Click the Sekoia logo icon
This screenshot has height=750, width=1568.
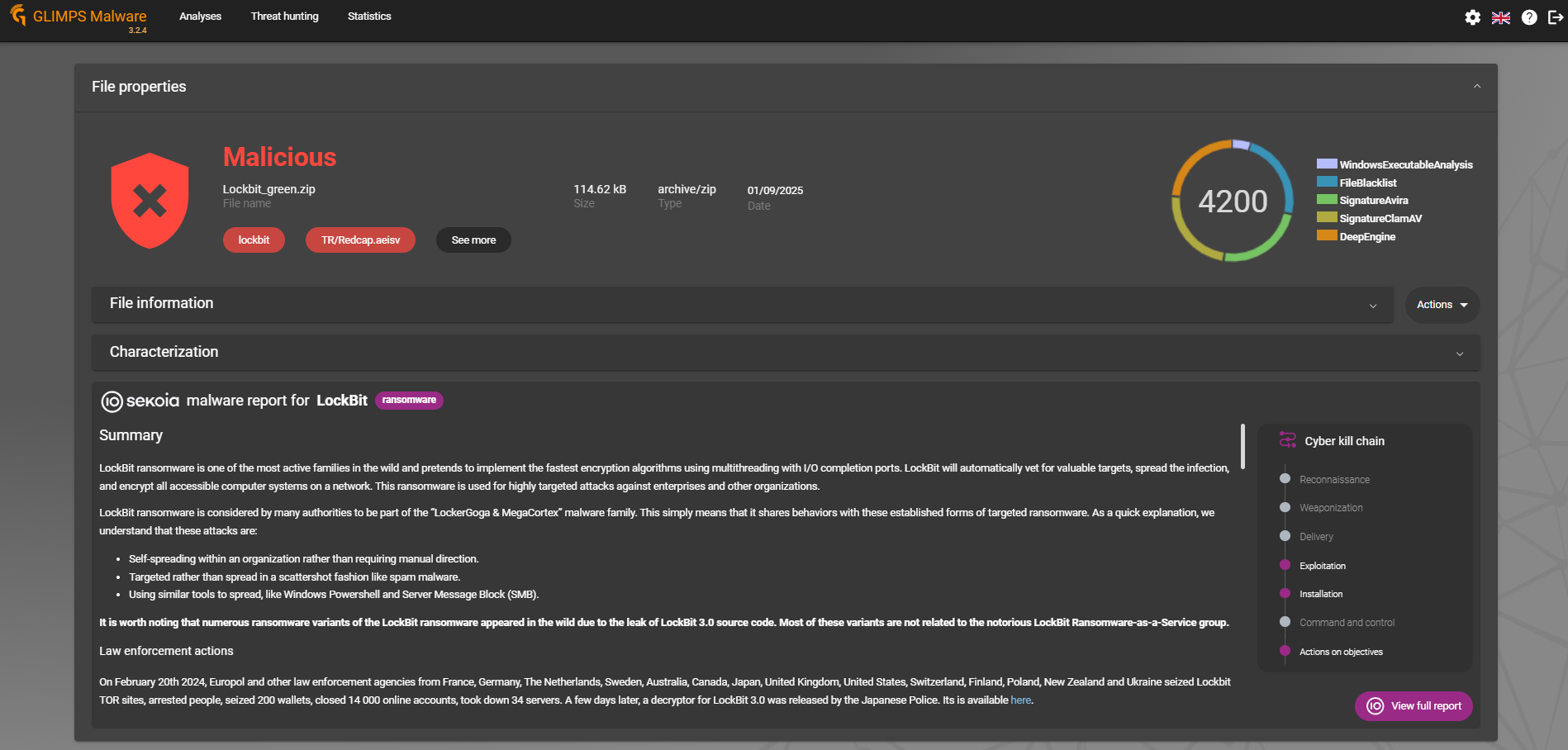coord(112,401)
